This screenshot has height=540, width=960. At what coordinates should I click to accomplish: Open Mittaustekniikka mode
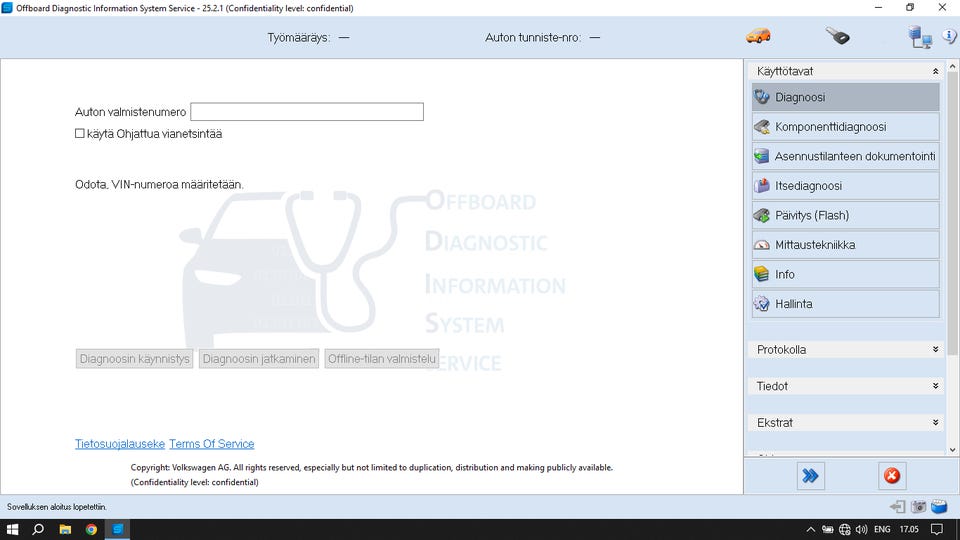pos(846,244)
